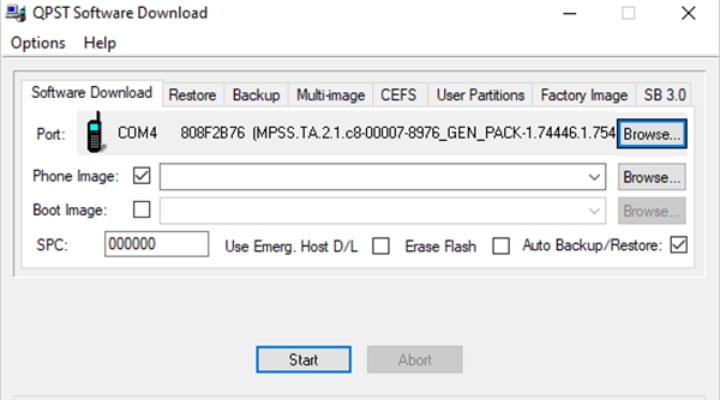The width and height of the screenshot is (721, 400).
Task: Enable Use Emerg. Host D/L checkbox
Action: (x=381, y=246)
